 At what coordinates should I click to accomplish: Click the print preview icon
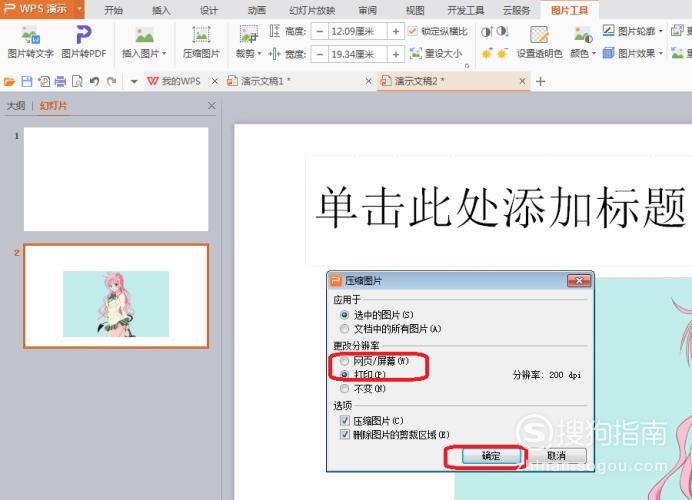click(77, 82)
